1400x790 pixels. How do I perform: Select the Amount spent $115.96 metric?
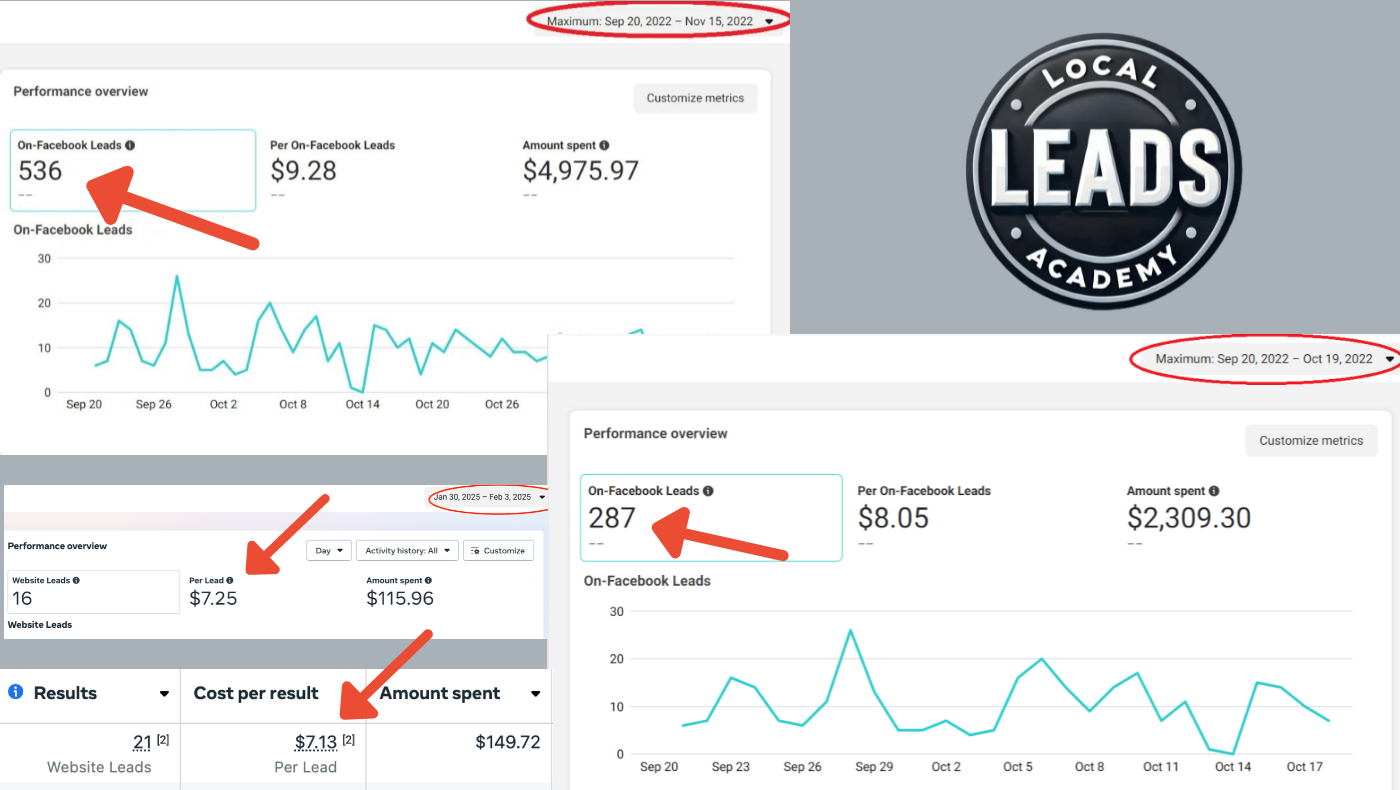tap(400, 592)
